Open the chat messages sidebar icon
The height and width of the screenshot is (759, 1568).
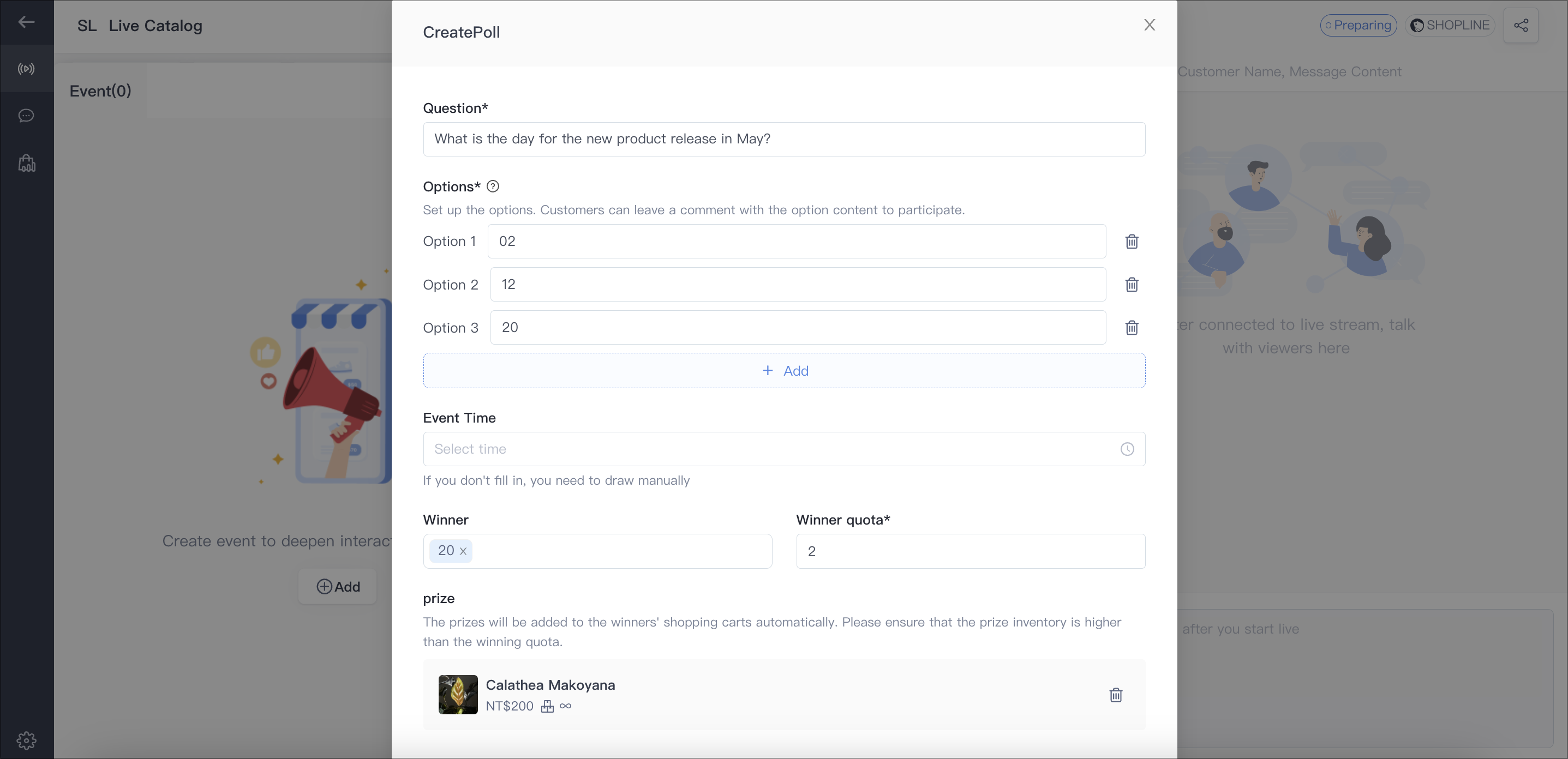[26, 116]
